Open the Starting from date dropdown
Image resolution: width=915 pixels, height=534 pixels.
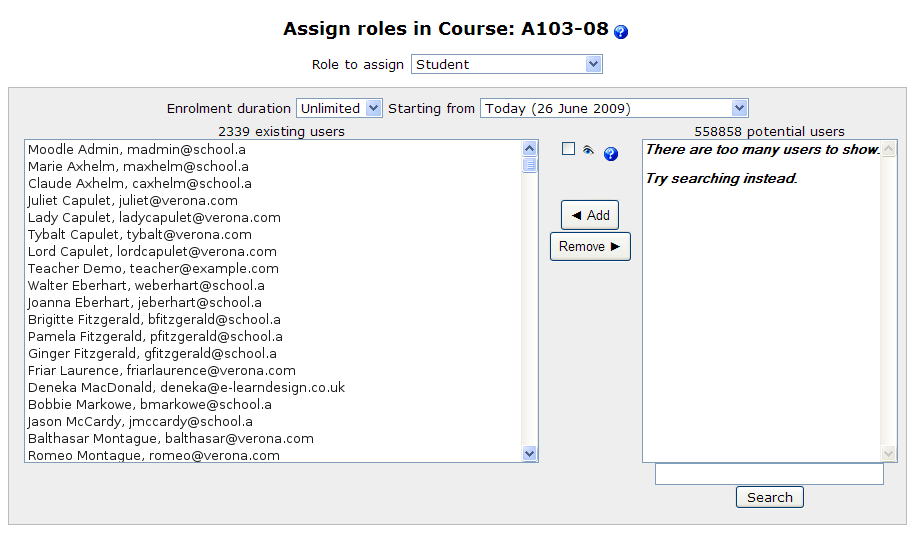coord(613,108)
